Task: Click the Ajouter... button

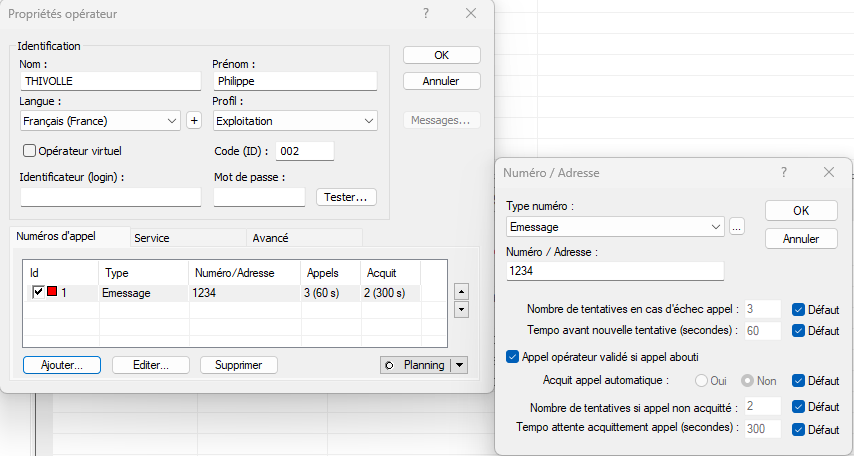Action: coord(61,365)
